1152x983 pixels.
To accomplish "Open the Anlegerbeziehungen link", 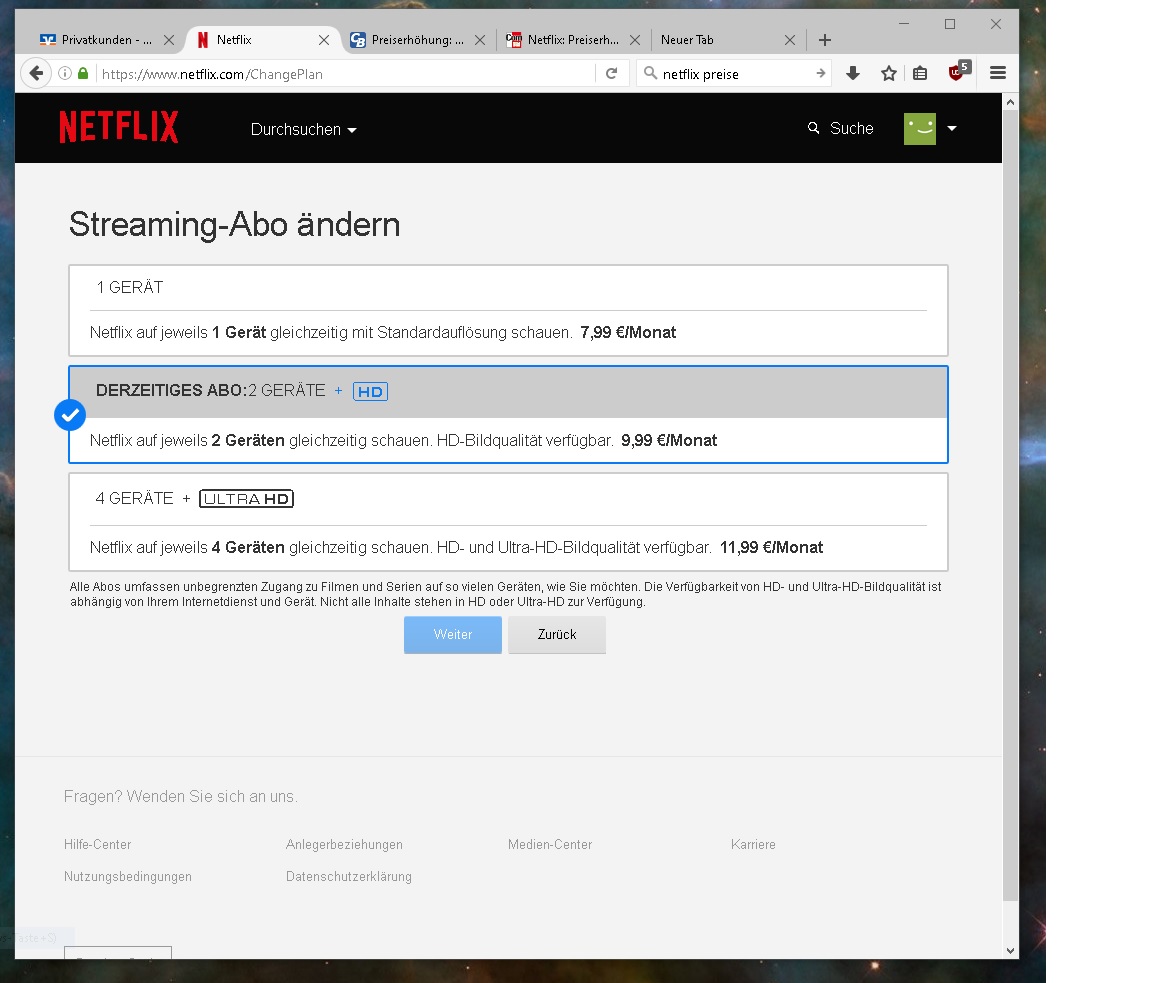I will coord(344,844).
